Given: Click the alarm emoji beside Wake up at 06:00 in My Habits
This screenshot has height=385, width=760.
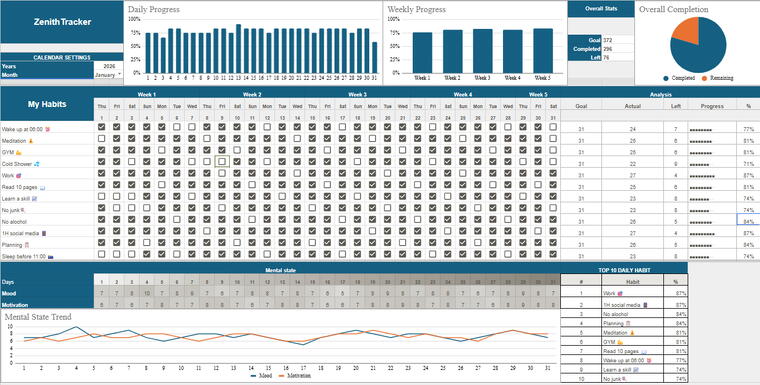Looking at the screenshot, I should [x=47, y=129].
